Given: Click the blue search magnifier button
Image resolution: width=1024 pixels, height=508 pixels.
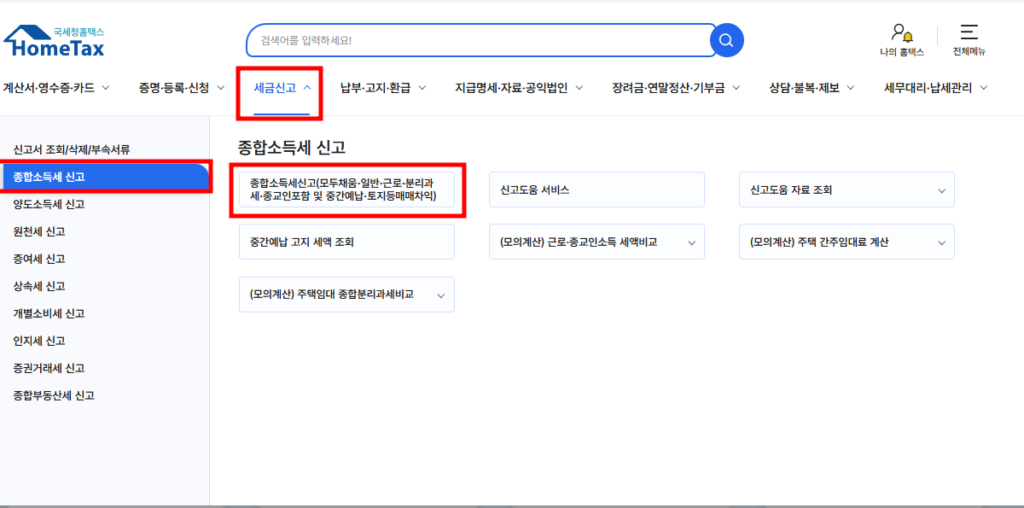Looking at the screenshot, I should tap(727, 40).
